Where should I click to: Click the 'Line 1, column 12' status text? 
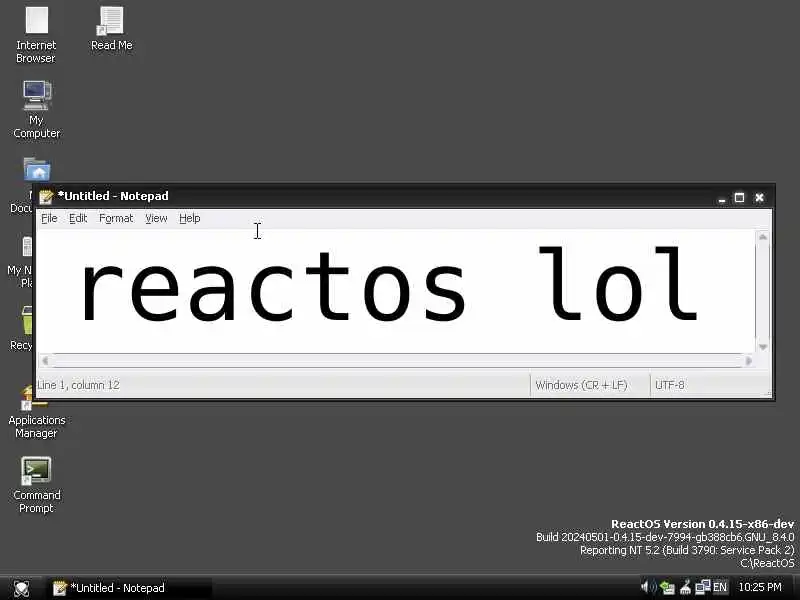[78, 385]
